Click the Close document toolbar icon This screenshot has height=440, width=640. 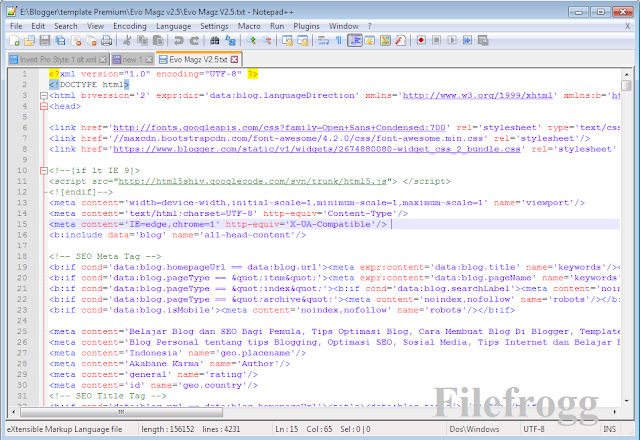76,40
